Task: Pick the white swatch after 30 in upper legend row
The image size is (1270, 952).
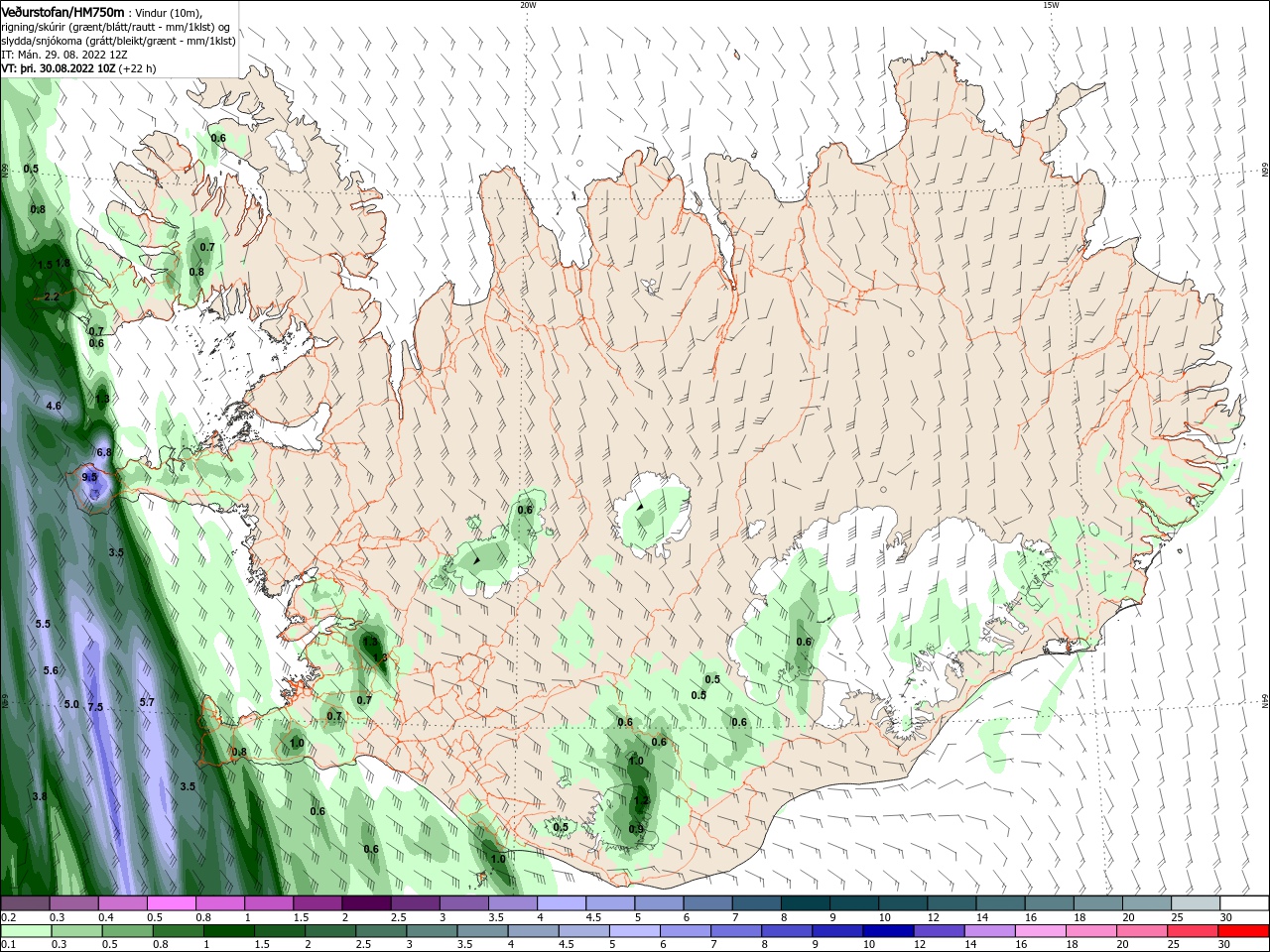Action: click(x=1243, y=903)
